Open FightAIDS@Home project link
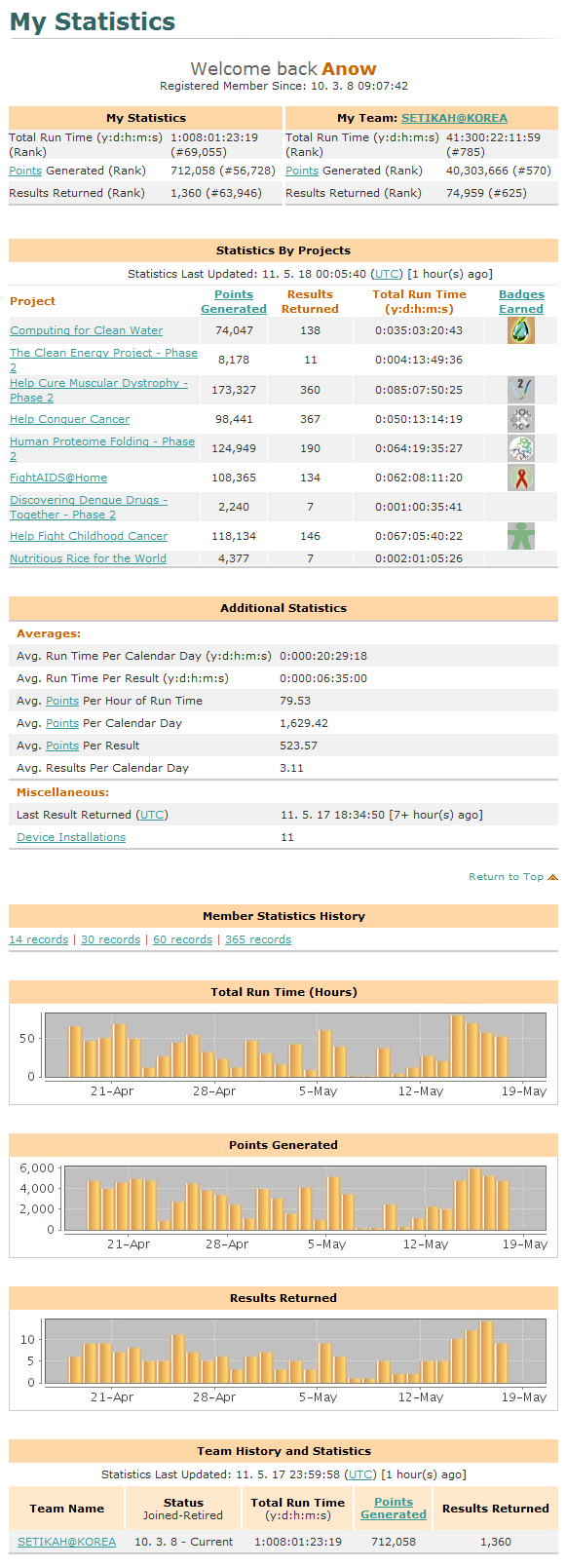Viewport: 566px width, 1568px height. [58, 478]
